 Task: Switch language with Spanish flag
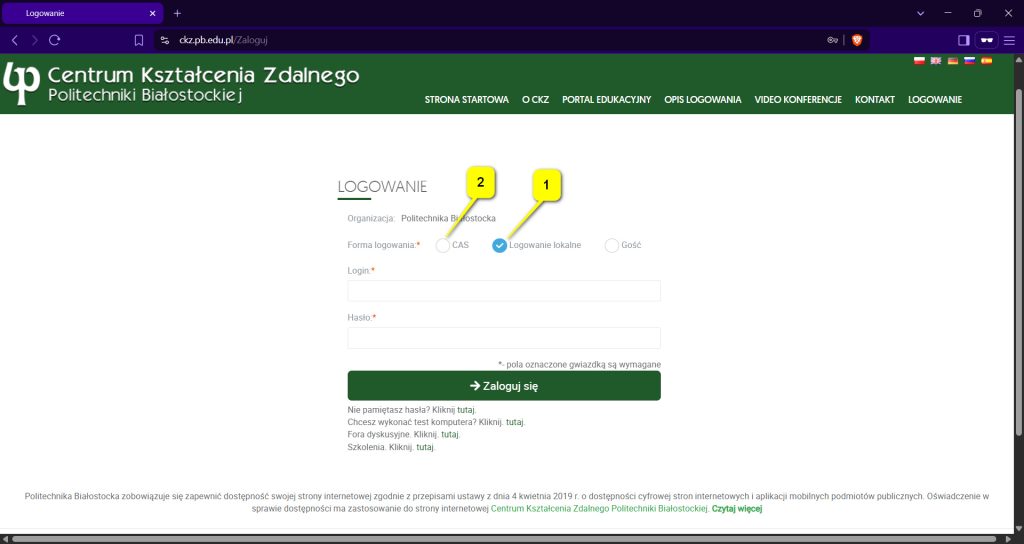click(987, 61)
